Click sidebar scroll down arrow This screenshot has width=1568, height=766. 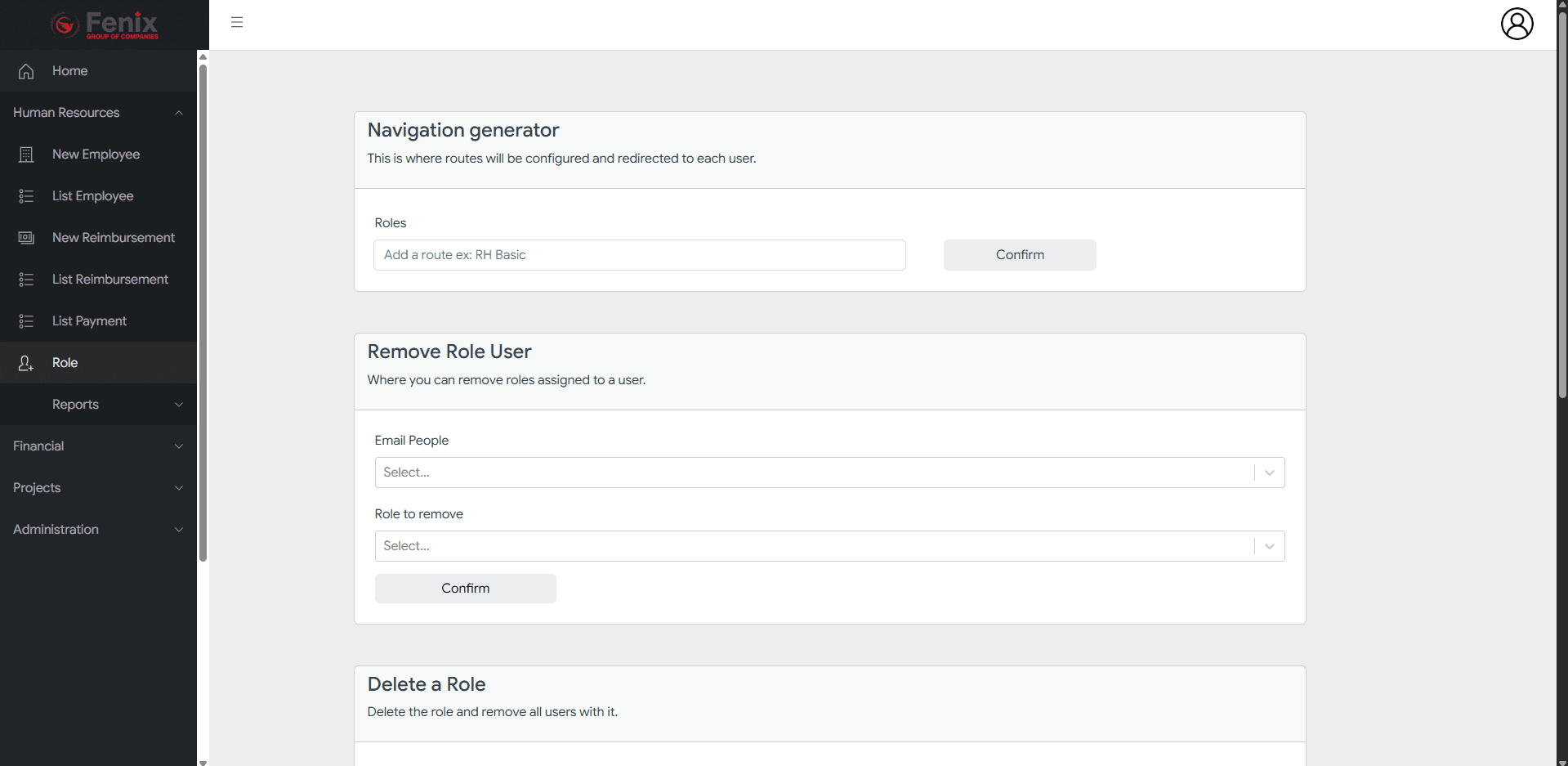tap(203, 762)
